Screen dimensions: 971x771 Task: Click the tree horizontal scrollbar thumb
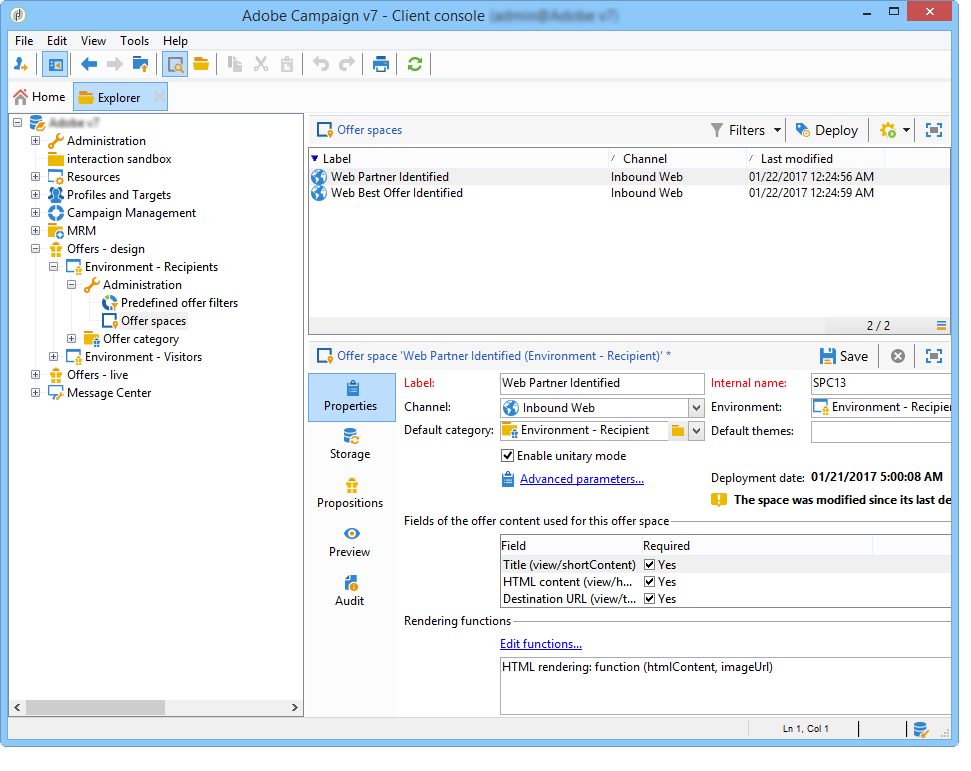[95, 707]
